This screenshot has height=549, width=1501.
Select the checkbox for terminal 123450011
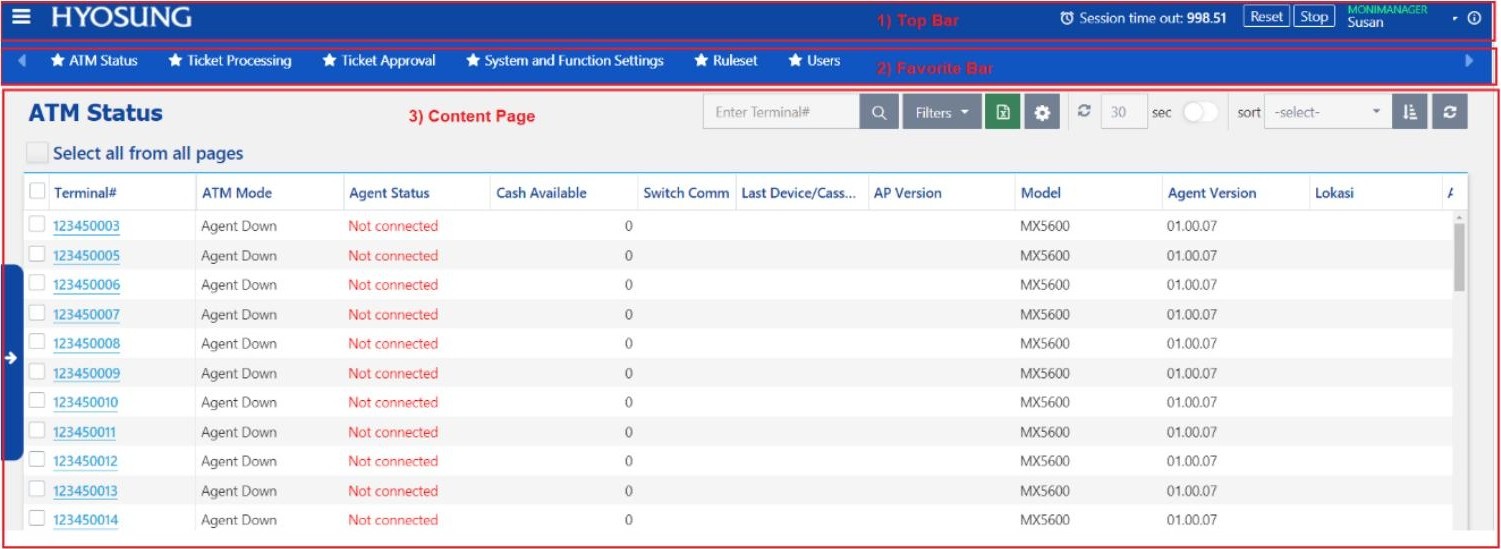(37, 430)
